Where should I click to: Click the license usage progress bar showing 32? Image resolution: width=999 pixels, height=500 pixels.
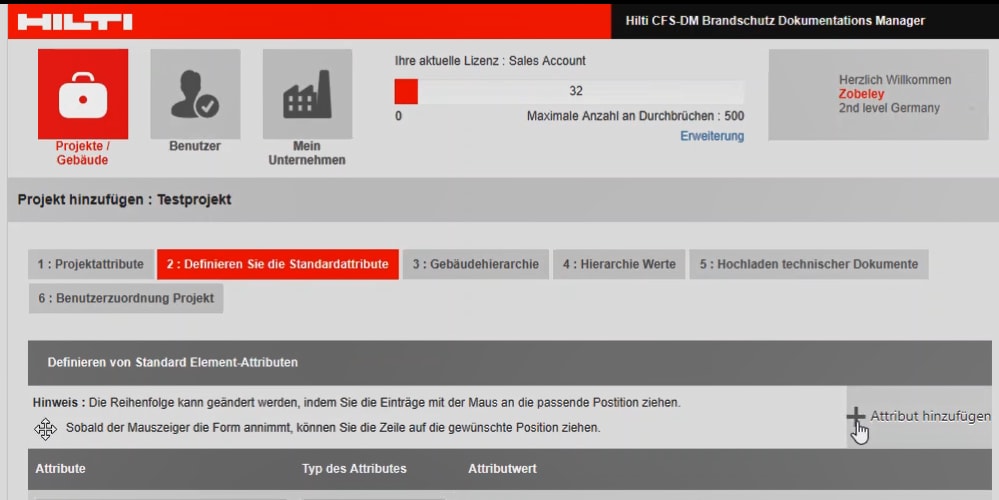(x=569, y=91)
